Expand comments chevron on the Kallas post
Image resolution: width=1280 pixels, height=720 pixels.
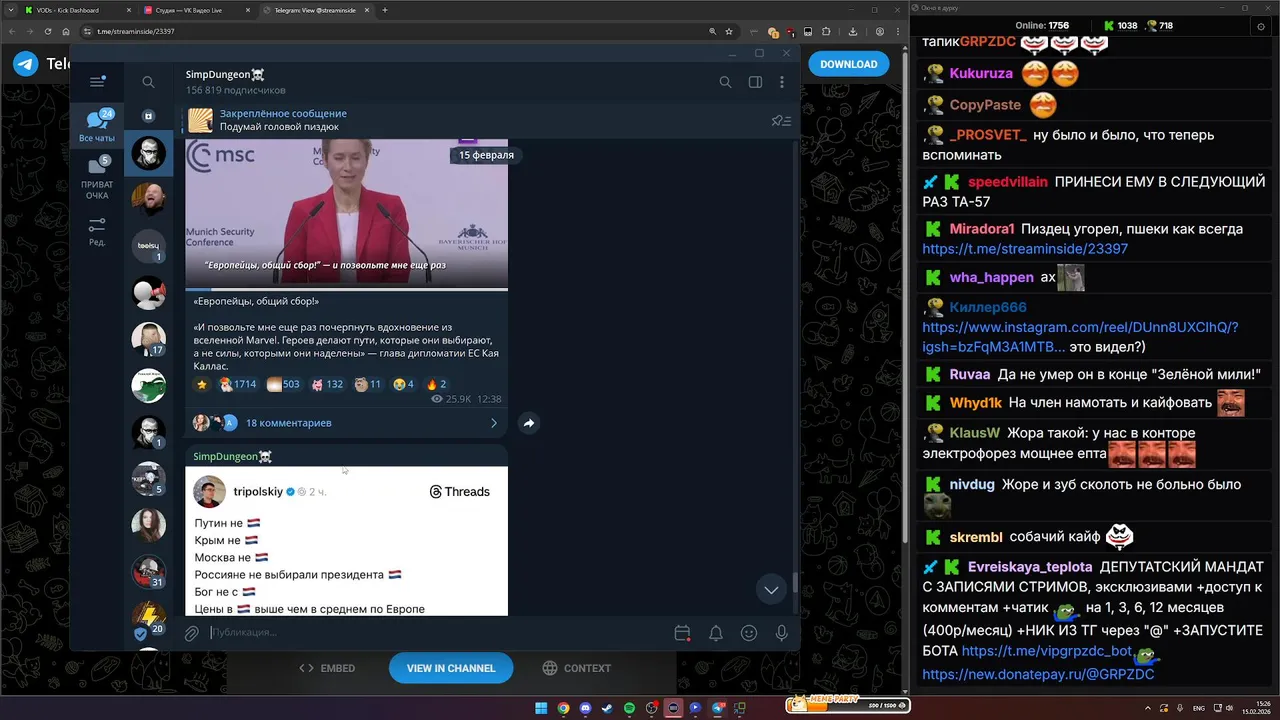tap(494, 423)
